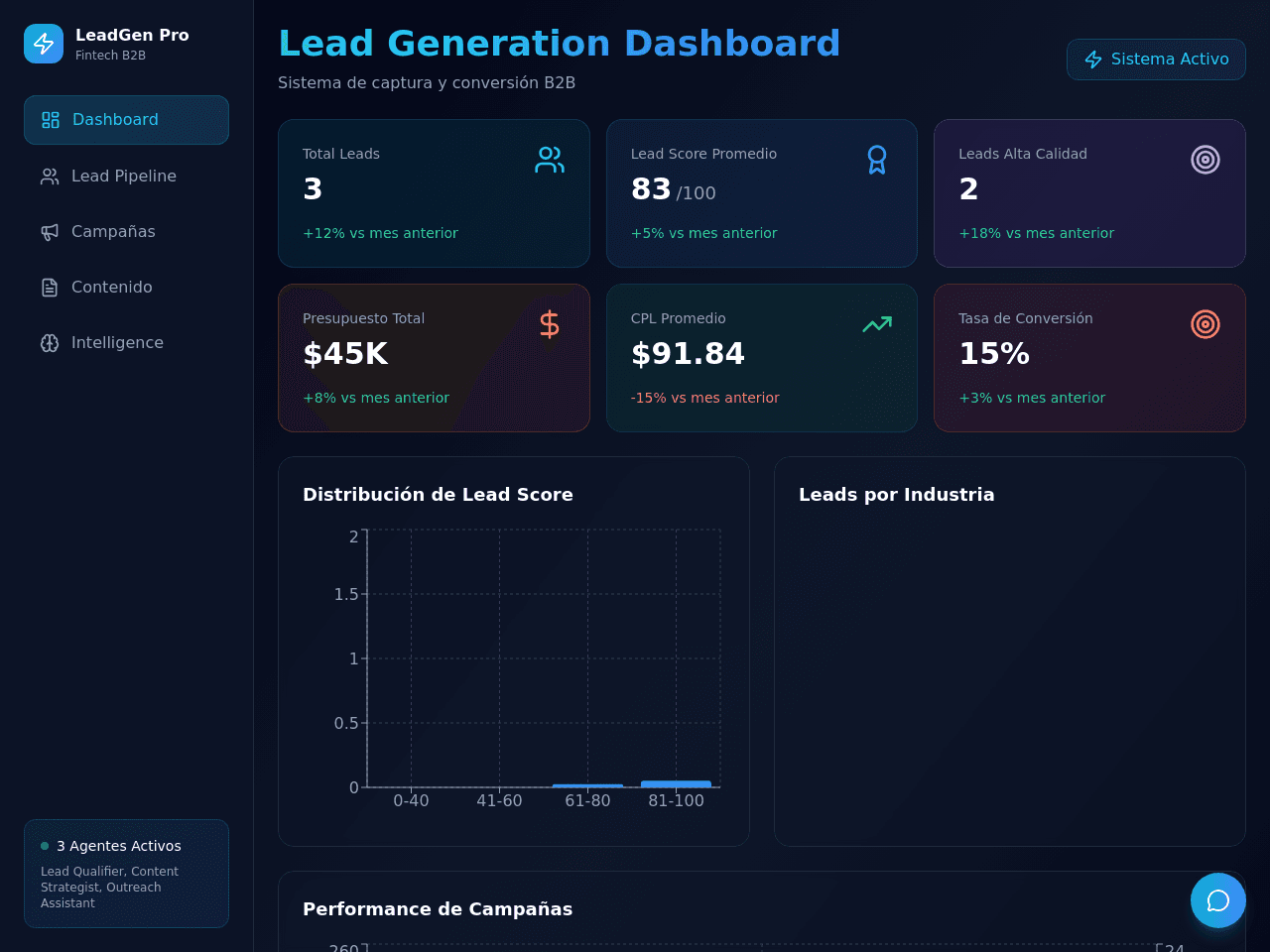Click '+8% vs mes anterior' text

point(376,398)
